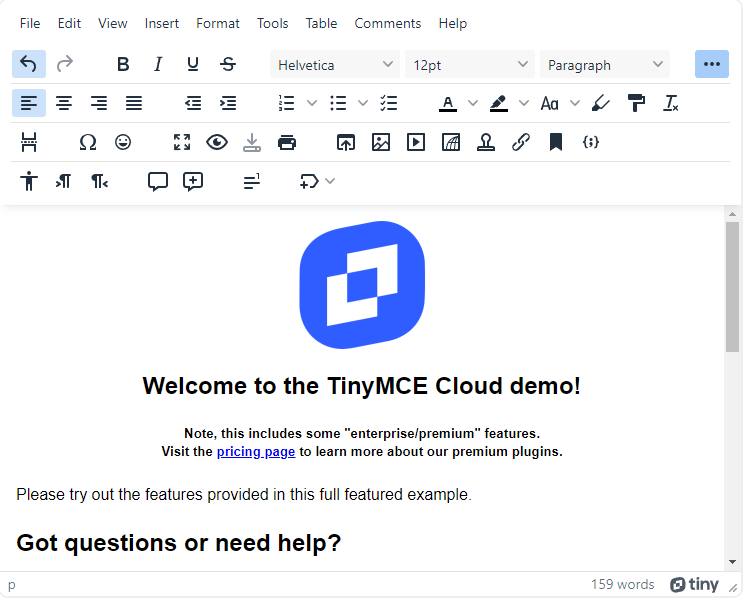This screenshot has width=747, height=601.
Task: Open the insert image dialog
Action: (x=381, y=142)
